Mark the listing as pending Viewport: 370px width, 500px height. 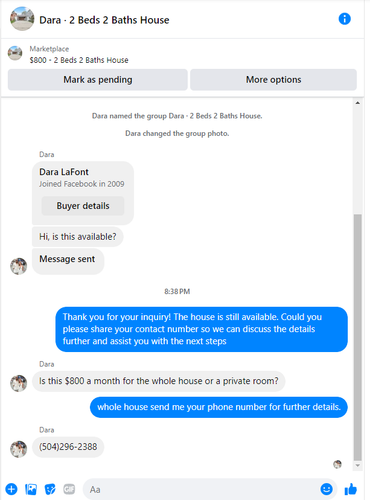pyautogui.click(x=98, y=80)
